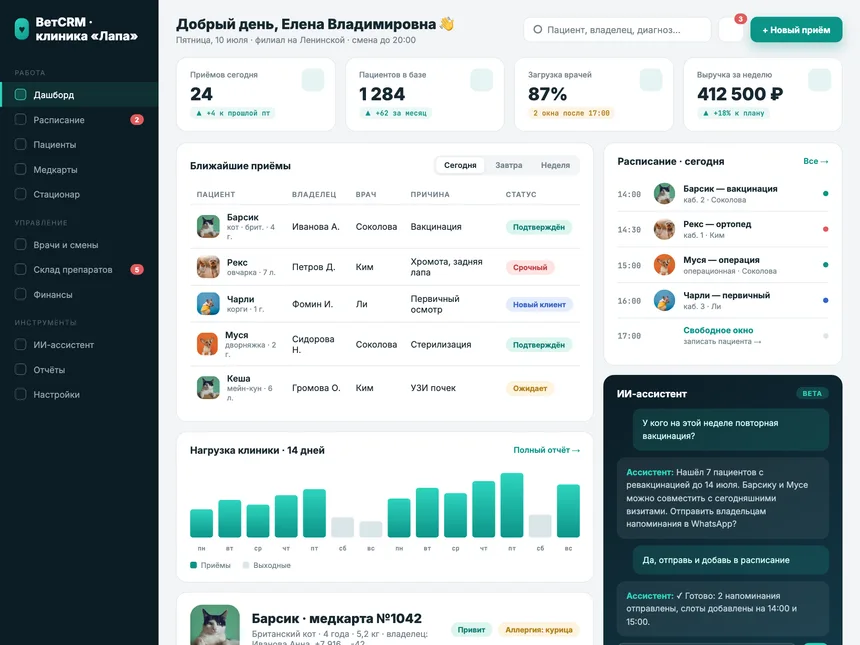Go to Расписание in the sidebar
This screenshot has width=860, height=645.
(79, 120)
